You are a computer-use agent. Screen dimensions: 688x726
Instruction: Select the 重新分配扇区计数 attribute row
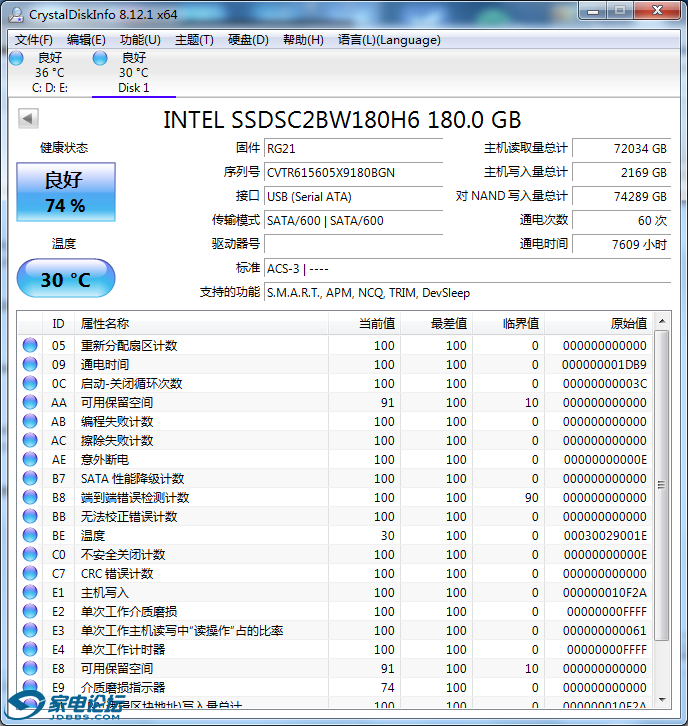(x=335, y=345)
